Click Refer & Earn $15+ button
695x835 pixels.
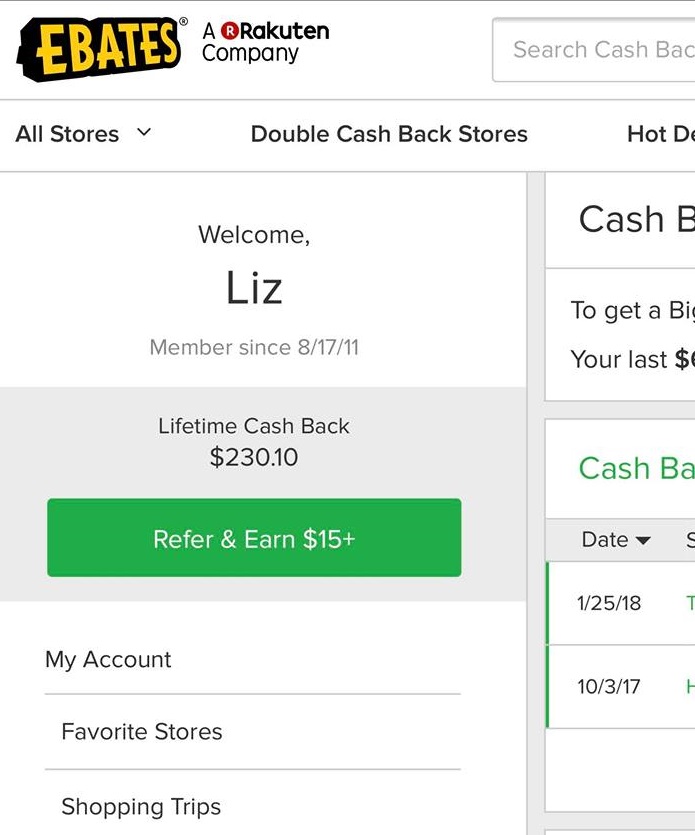click(254, 537)
